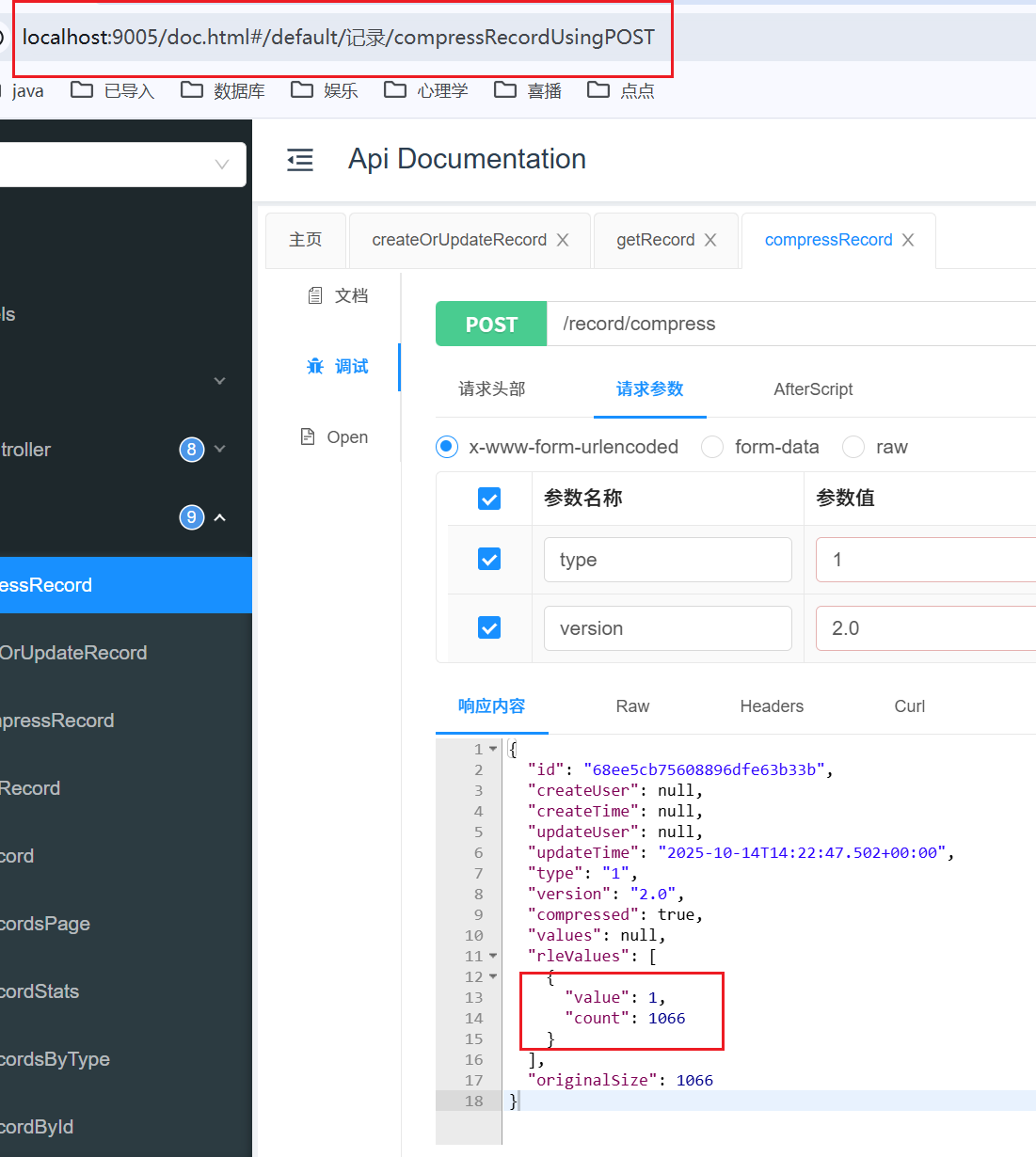Viewport: 1036px width, 1157px height.
Task: Open the 请求头部 request headers tab
Action: [492, 388]
